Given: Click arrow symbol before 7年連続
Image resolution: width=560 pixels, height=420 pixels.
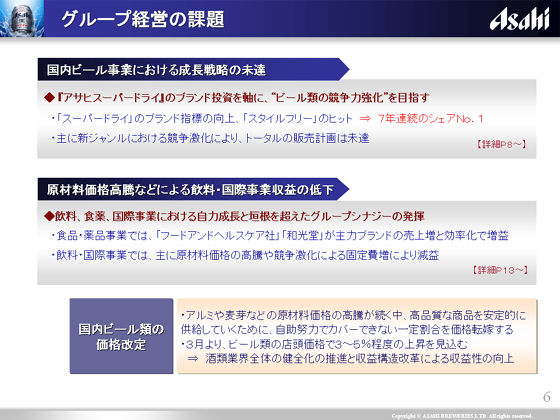Looking at the screenshot, I should click(365, 119).
